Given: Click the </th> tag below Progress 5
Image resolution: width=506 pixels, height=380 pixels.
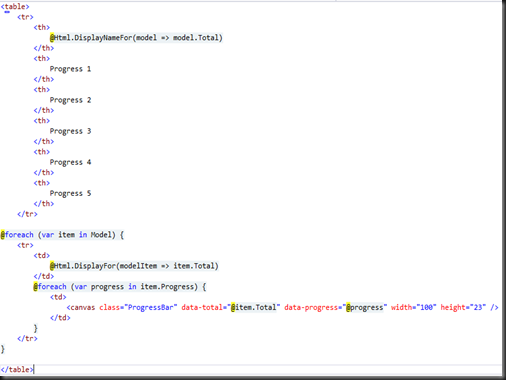Looking at the screenshot, I should coord(44,204).
